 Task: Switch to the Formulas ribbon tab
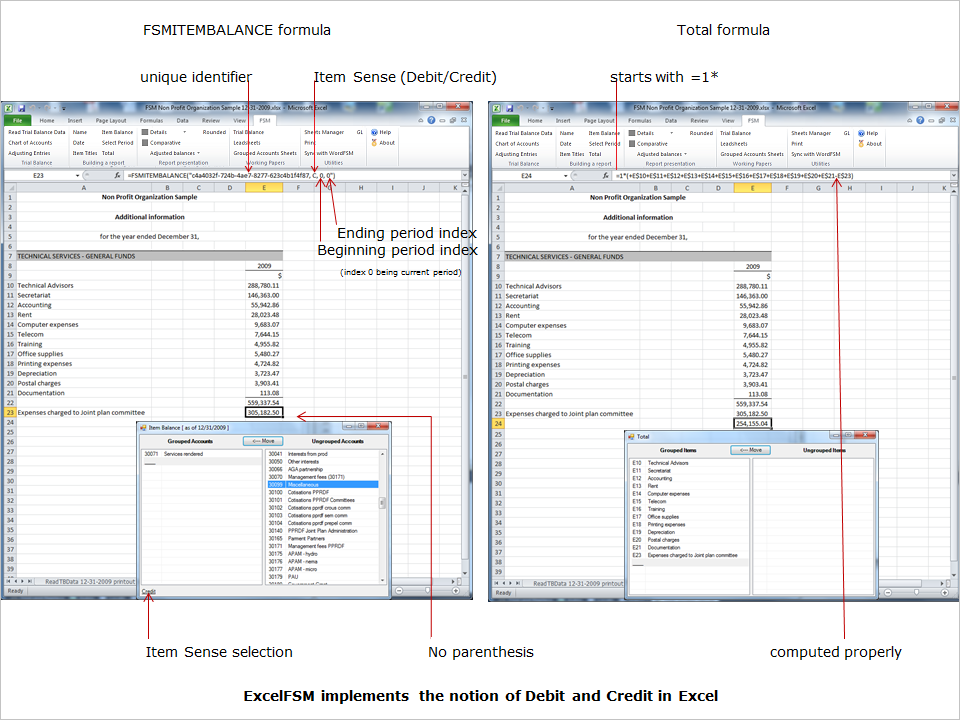pos(154,119)
